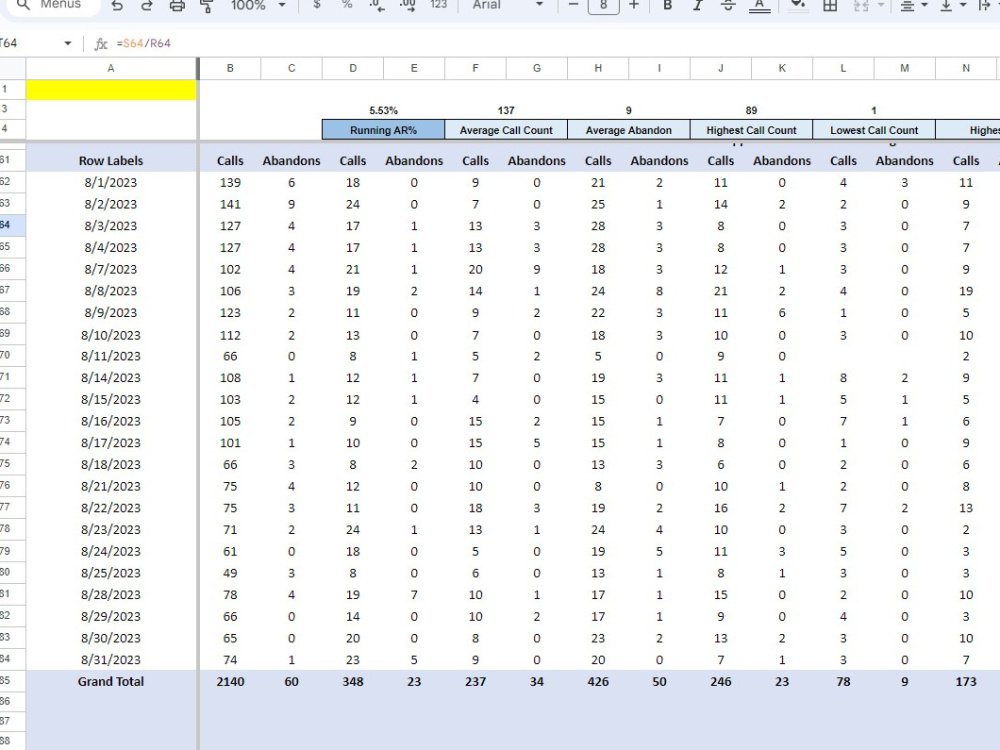Click the font size field showing 8
This screenshot has height=750, width=1000.
tap(603, 5)
